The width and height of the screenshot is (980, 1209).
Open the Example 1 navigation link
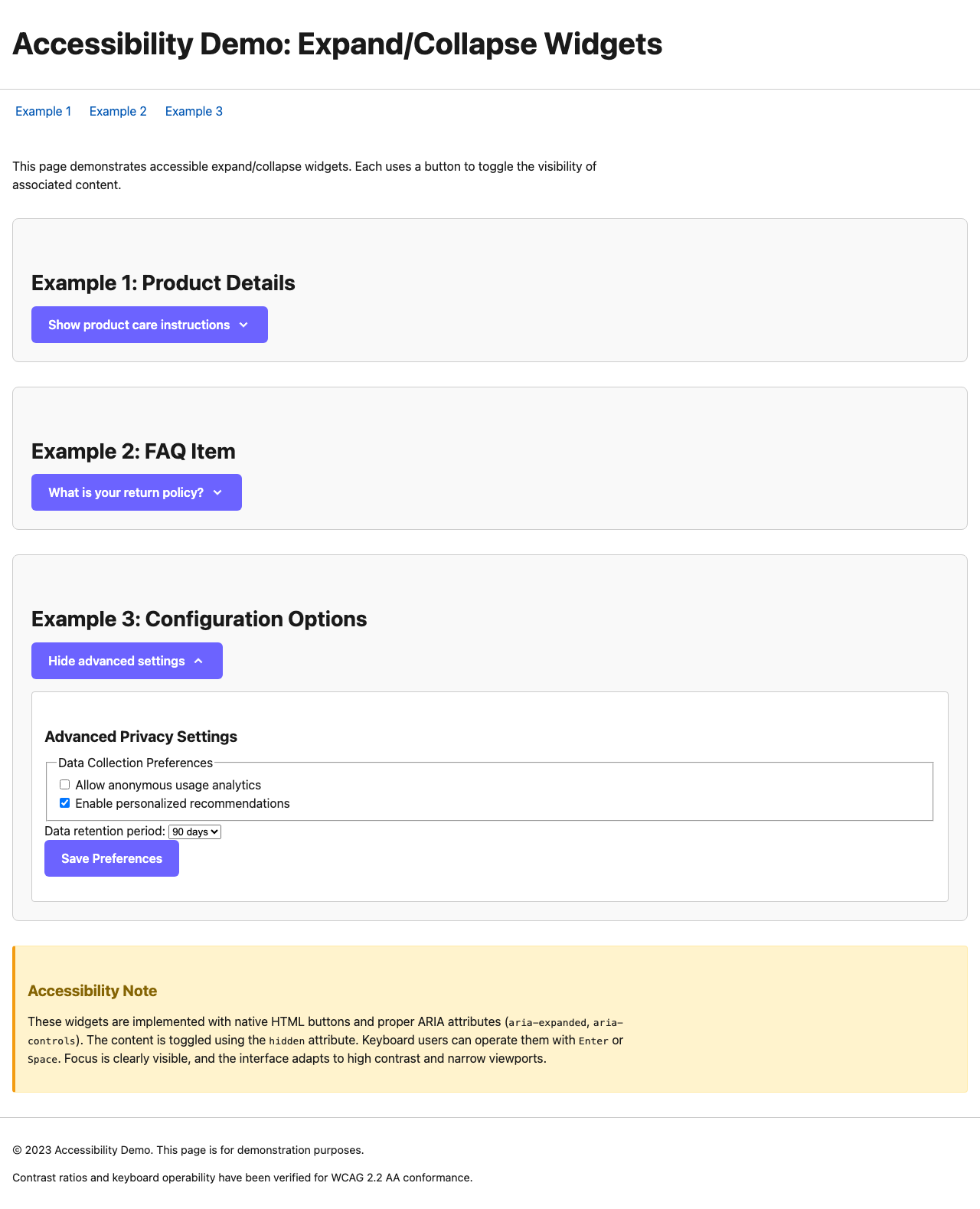coord(44,111)
